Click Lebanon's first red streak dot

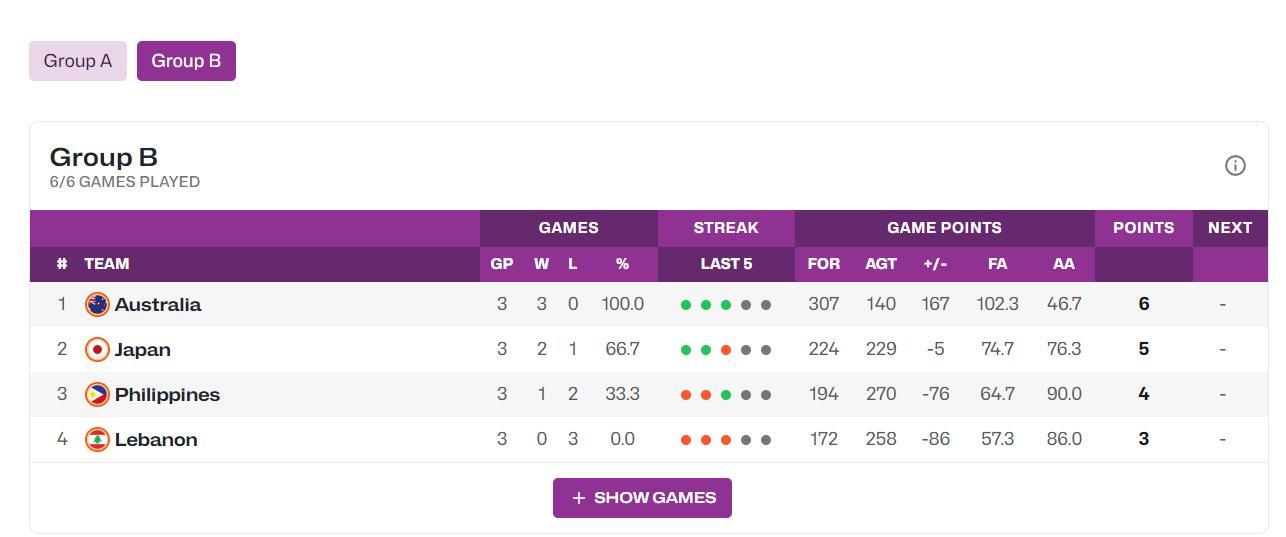pyautogui.click(x=686, y=440)
